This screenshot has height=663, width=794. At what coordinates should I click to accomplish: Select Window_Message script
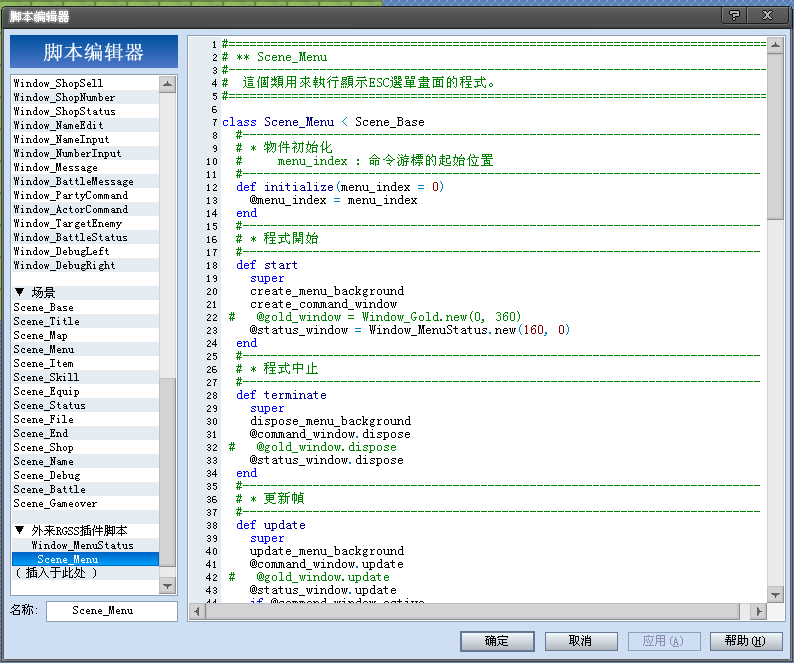click(x=85, y=167)
